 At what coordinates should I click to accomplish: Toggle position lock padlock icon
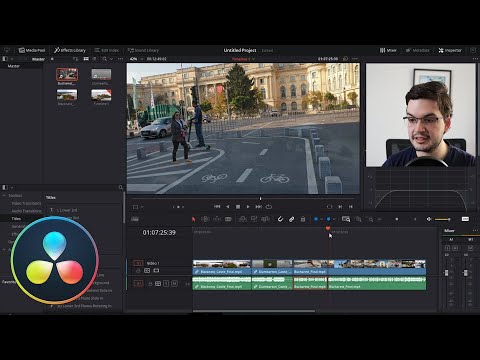coord(303,219)
